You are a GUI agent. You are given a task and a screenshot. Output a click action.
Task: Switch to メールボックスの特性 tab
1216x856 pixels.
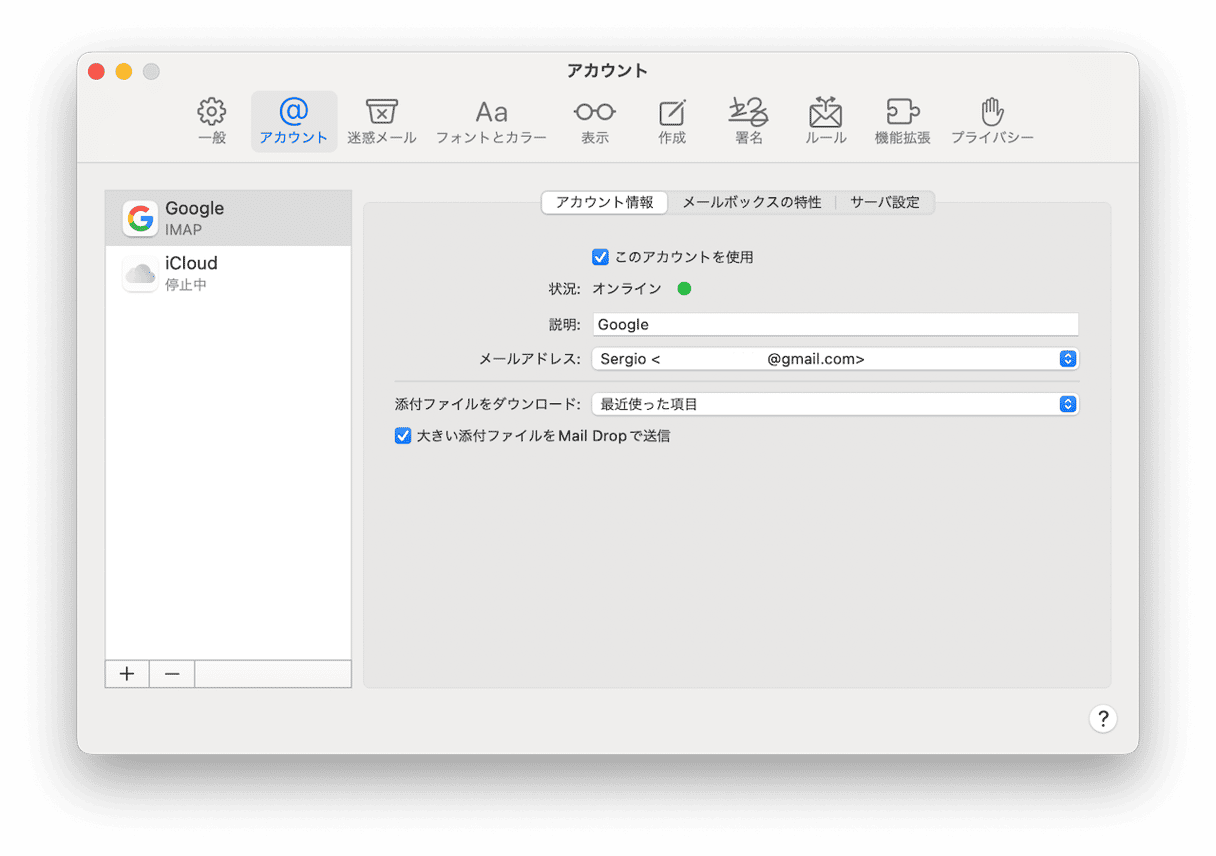point(751,202)
